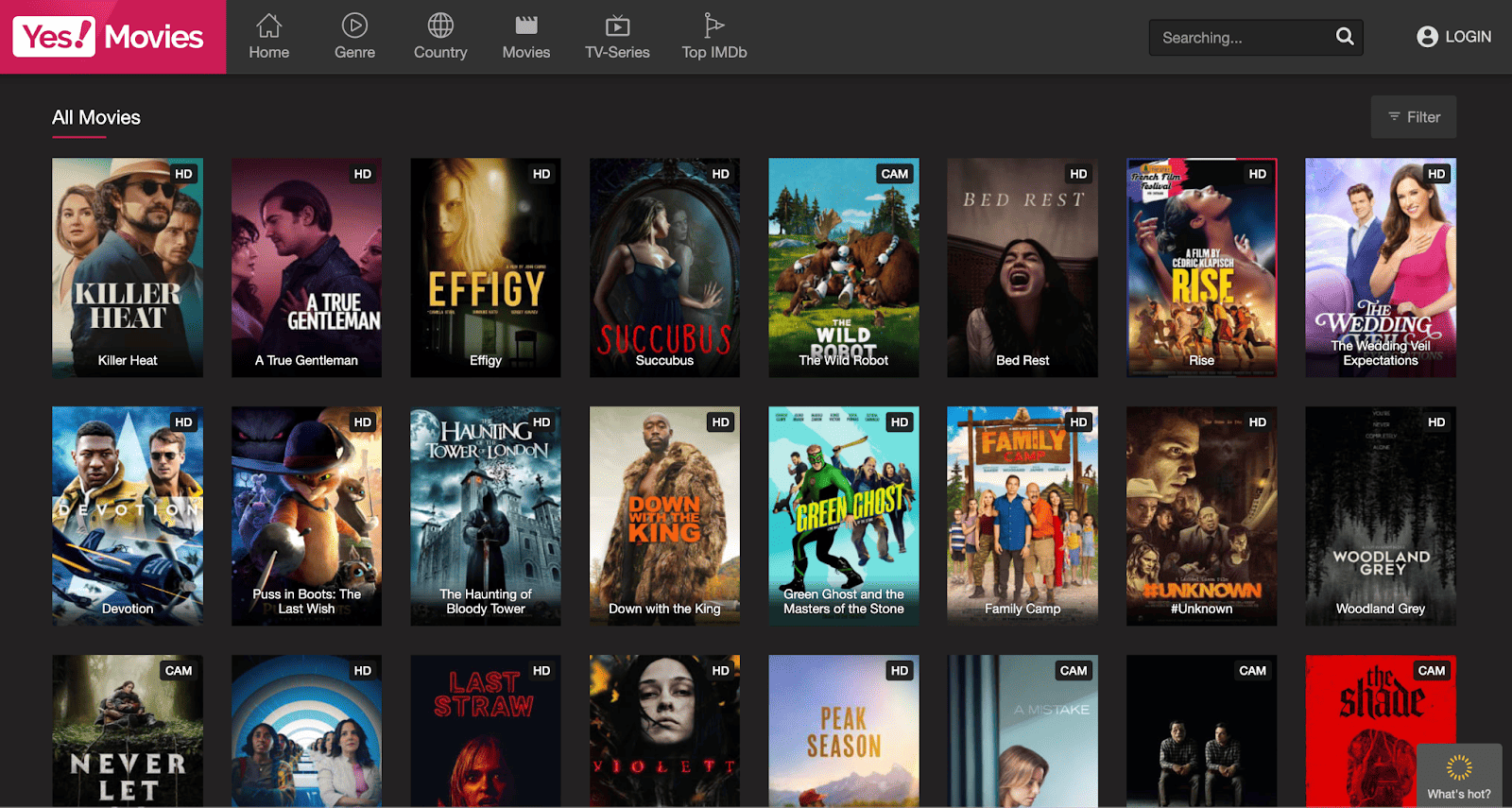This screenshot has width=1512, height=808.
Task: Click HD badge on Last Straw
Action: pos(541,671)
